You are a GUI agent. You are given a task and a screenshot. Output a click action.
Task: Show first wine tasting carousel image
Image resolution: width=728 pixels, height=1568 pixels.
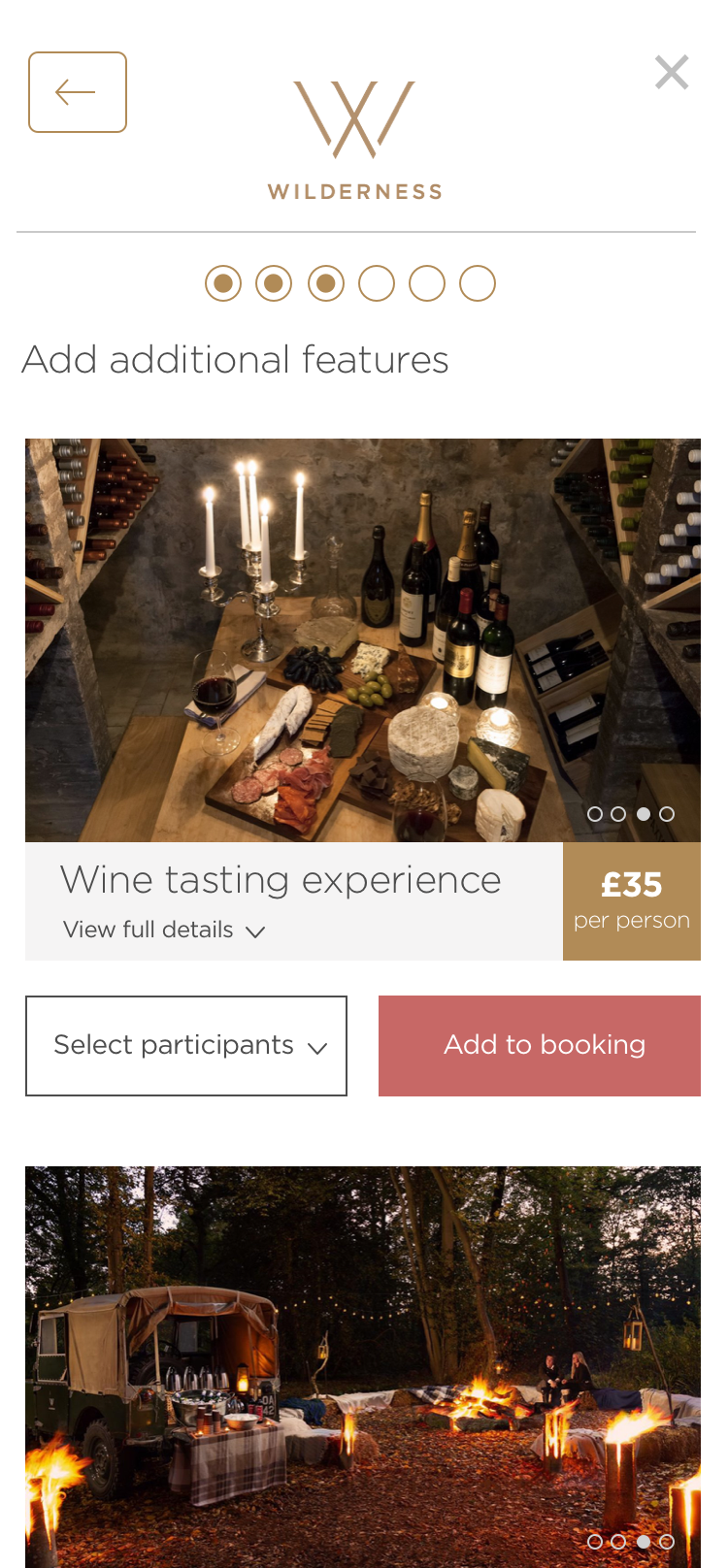[x=595, y=814]
